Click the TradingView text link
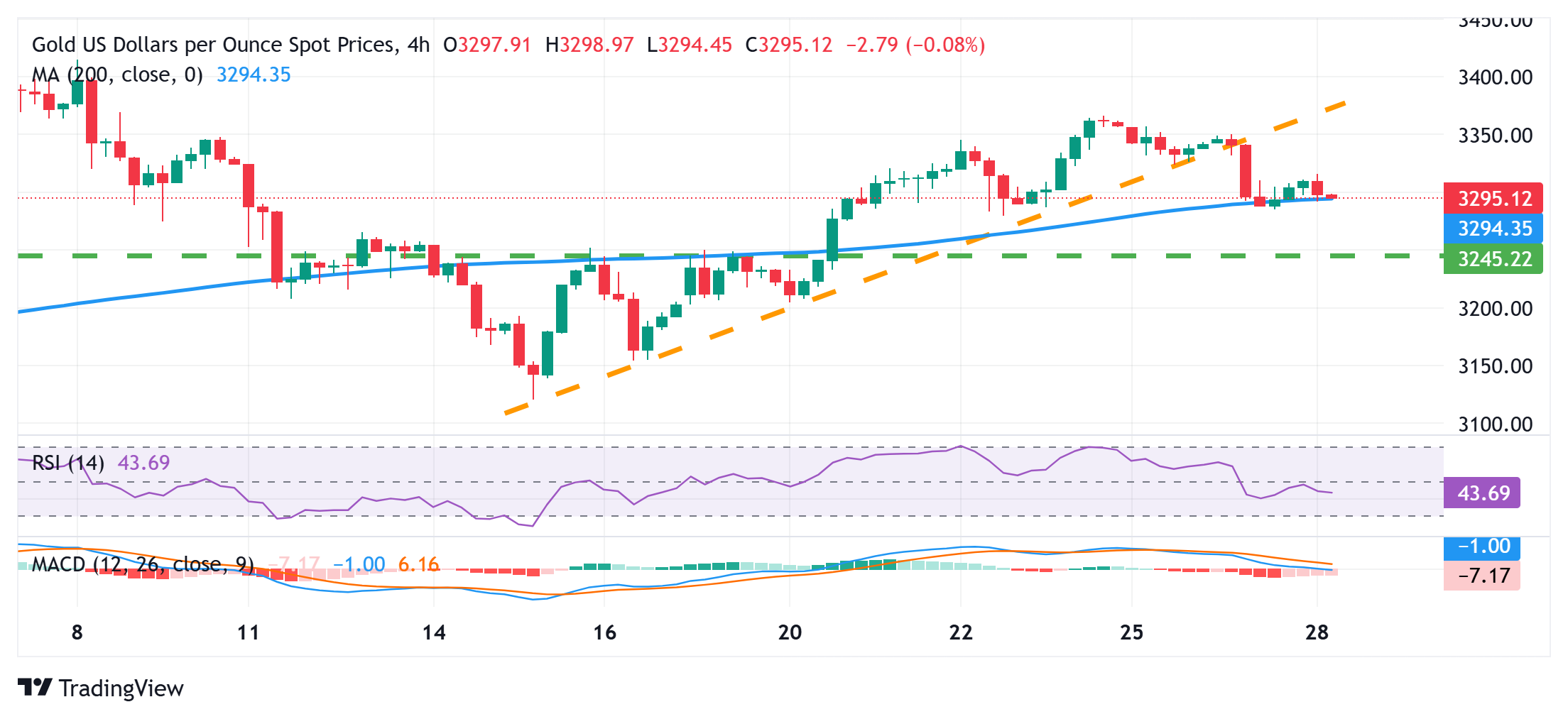Viewport: 1568px width, 719px height. pyautogui.click(x=121, y=688)
